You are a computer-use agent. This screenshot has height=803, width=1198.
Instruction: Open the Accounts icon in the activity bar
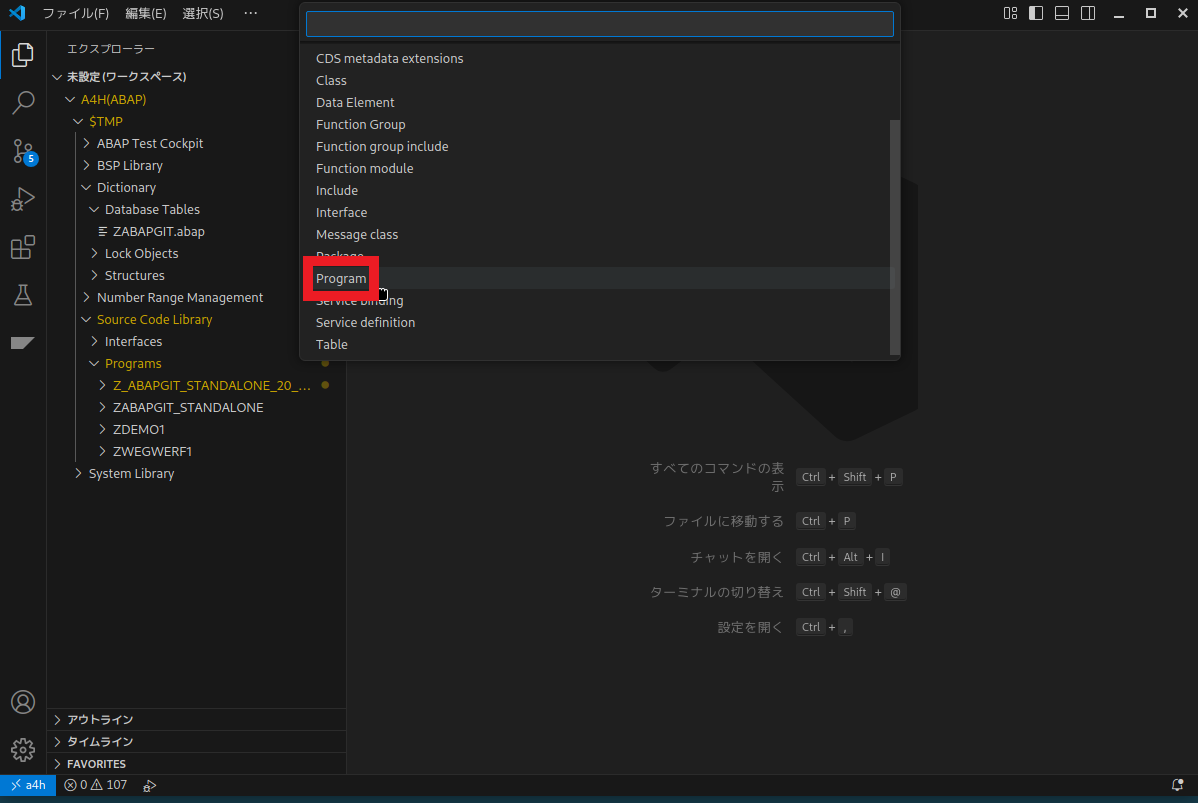[x=23, y=702]
